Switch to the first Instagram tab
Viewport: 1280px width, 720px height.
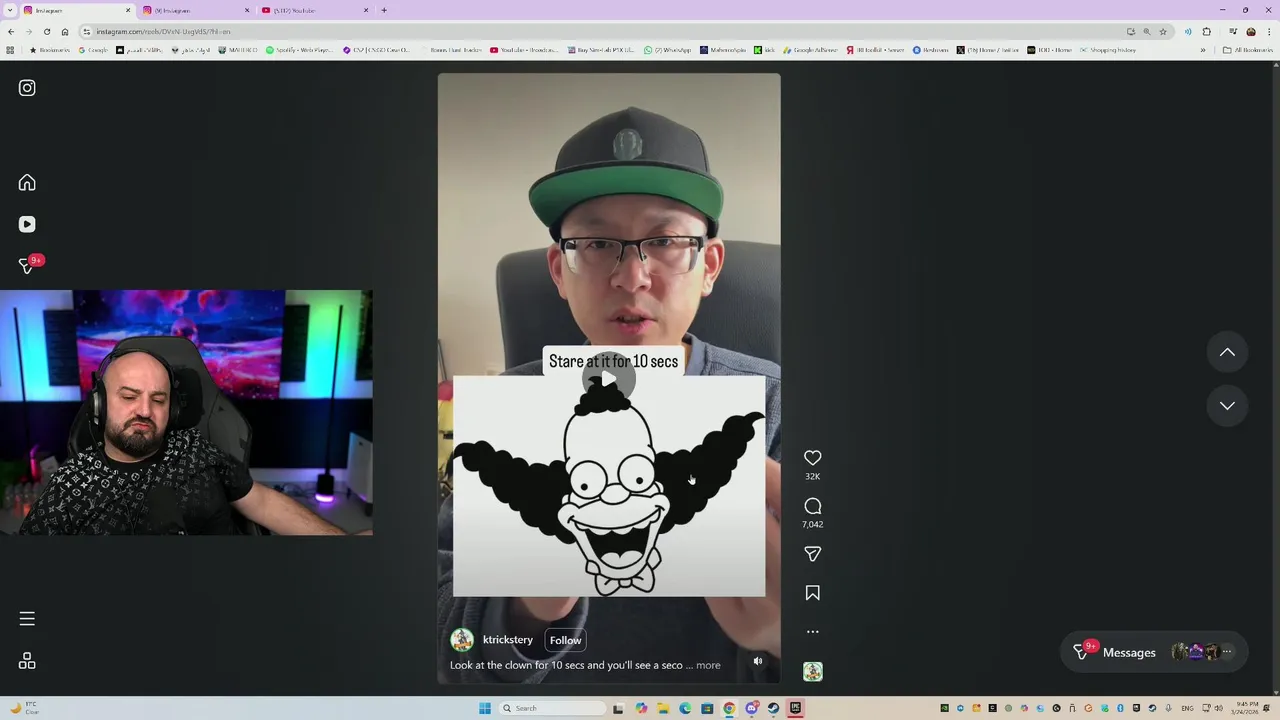pyautogui.click(x=77, y=10)
